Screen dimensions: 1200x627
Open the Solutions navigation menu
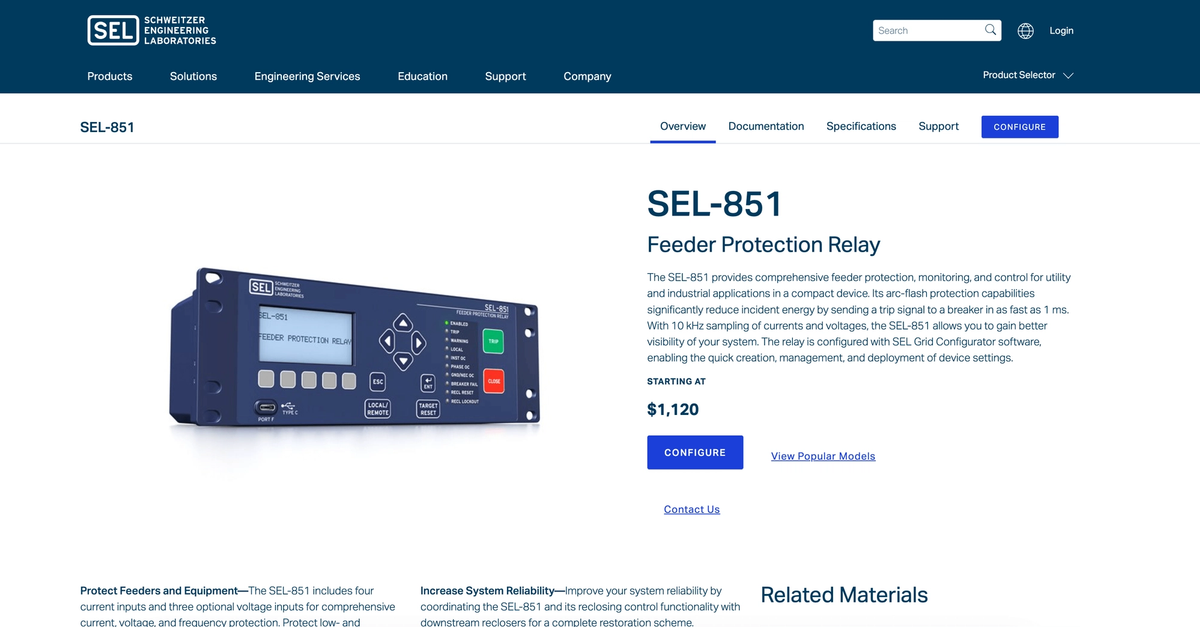click(x=193, y=76)
